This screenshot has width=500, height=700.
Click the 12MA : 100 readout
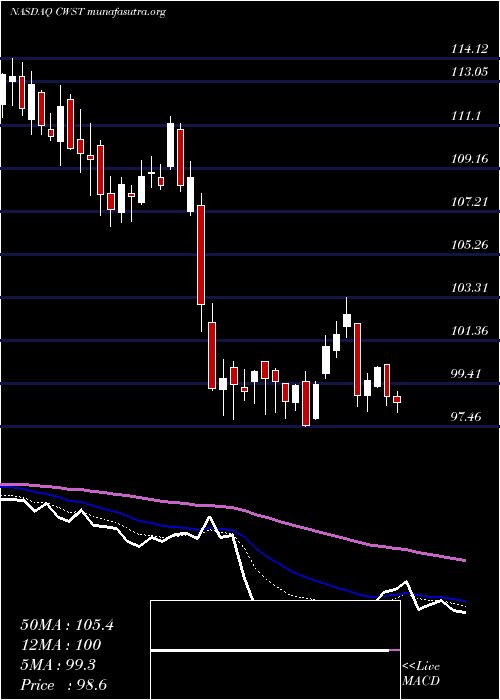[x=61, y=645]
